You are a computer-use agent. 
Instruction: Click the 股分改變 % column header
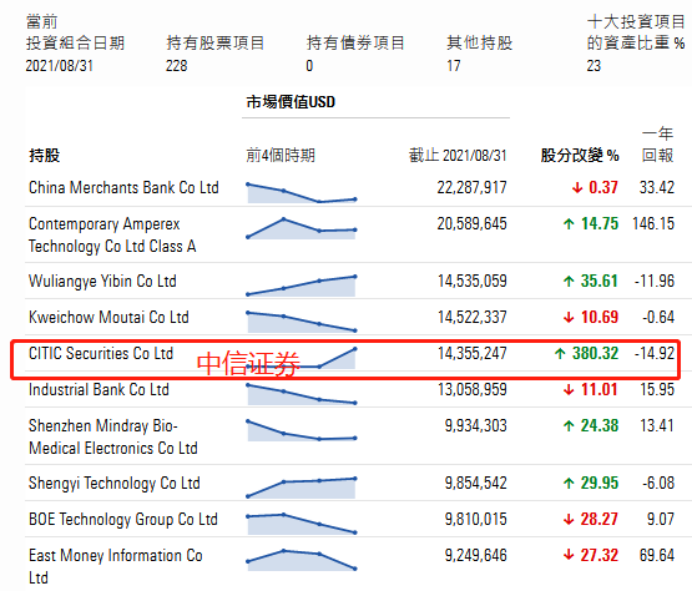[579, 156]
